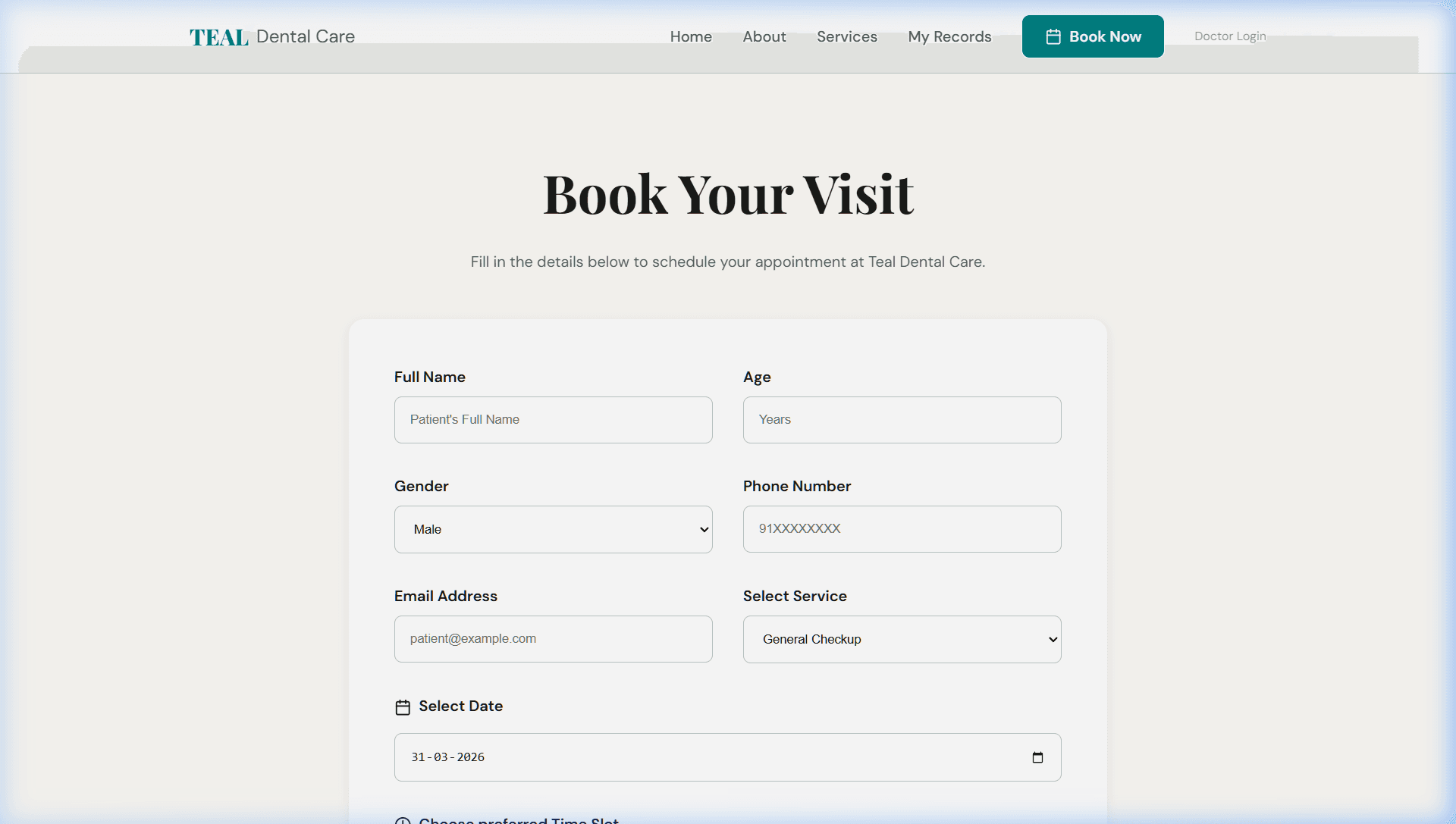The height and width of the screenshot is (824, 1456).
Task: Expand the Select Service dropdown
Action: [x=902, y=639]
